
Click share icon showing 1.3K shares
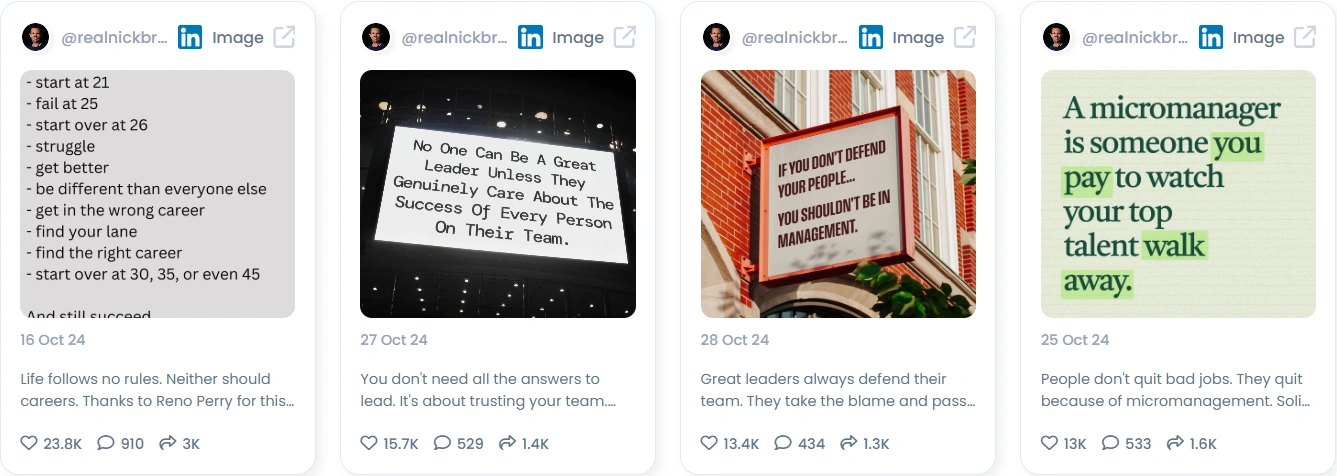pyautogui.click(x=848, y=443)
